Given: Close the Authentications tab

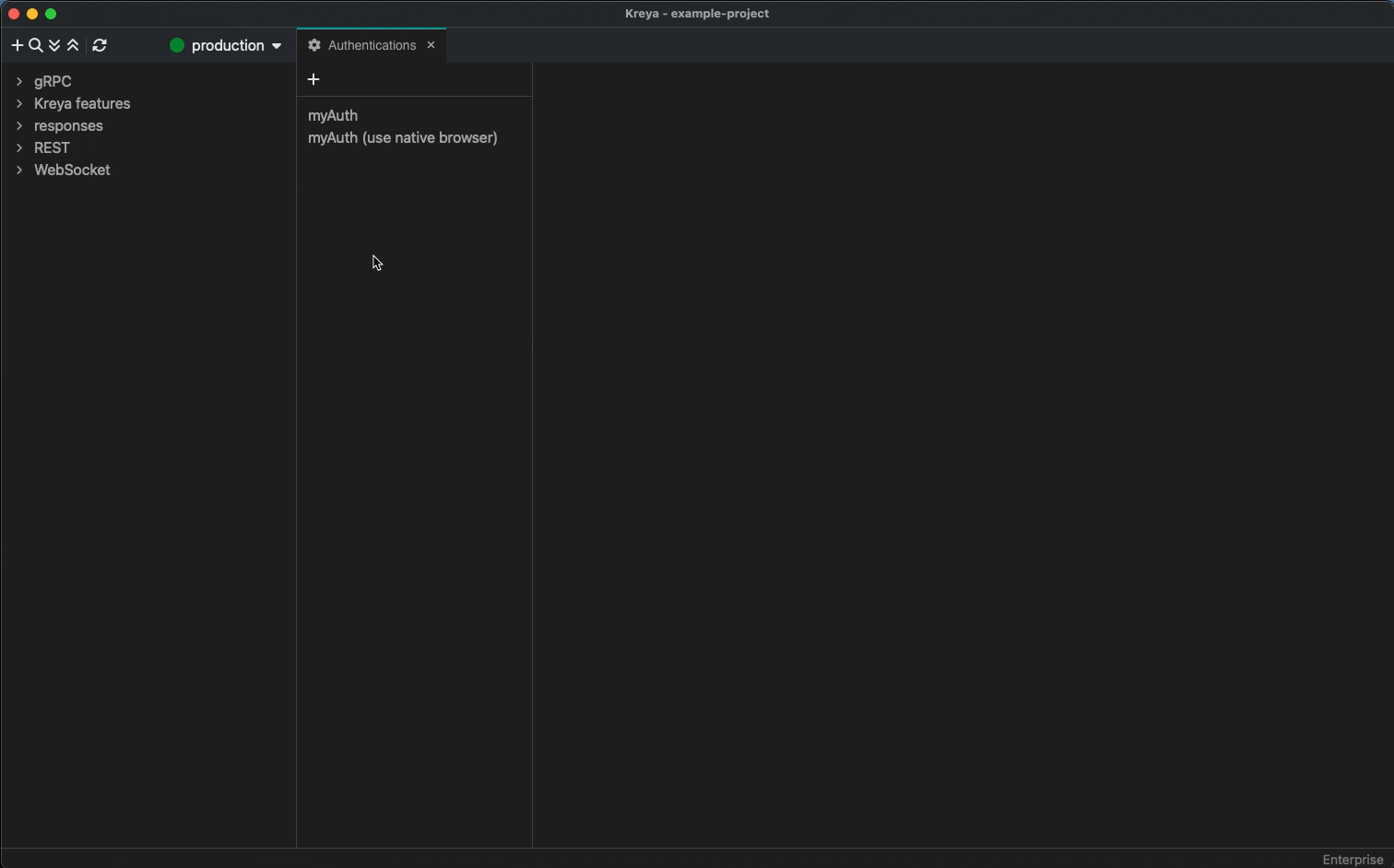Looking at the screenshot, I should (431, 45).
